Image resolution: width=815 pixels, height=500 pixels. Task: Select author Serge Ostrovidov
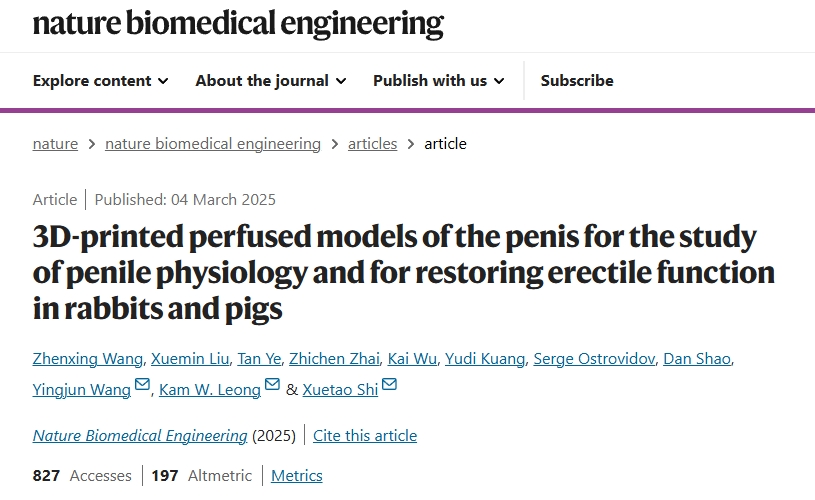tap(593, 359)
